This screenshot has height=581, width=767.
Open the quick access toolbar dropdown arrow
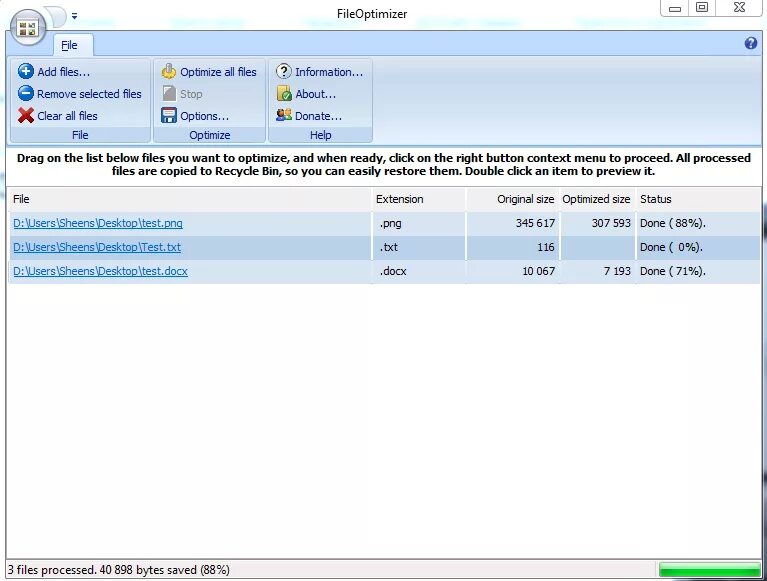(x=74, y=16)
